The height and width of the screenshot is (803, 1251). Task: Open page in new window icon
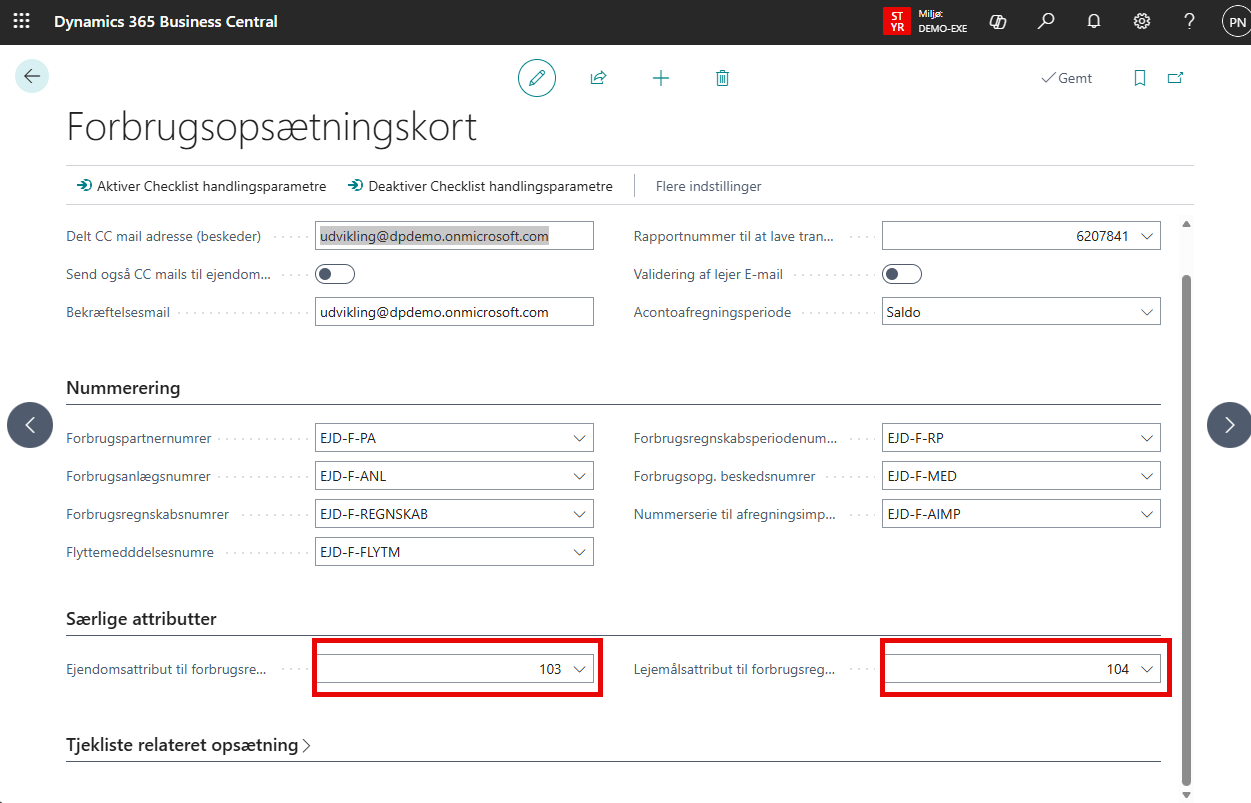pos(1175,78)
